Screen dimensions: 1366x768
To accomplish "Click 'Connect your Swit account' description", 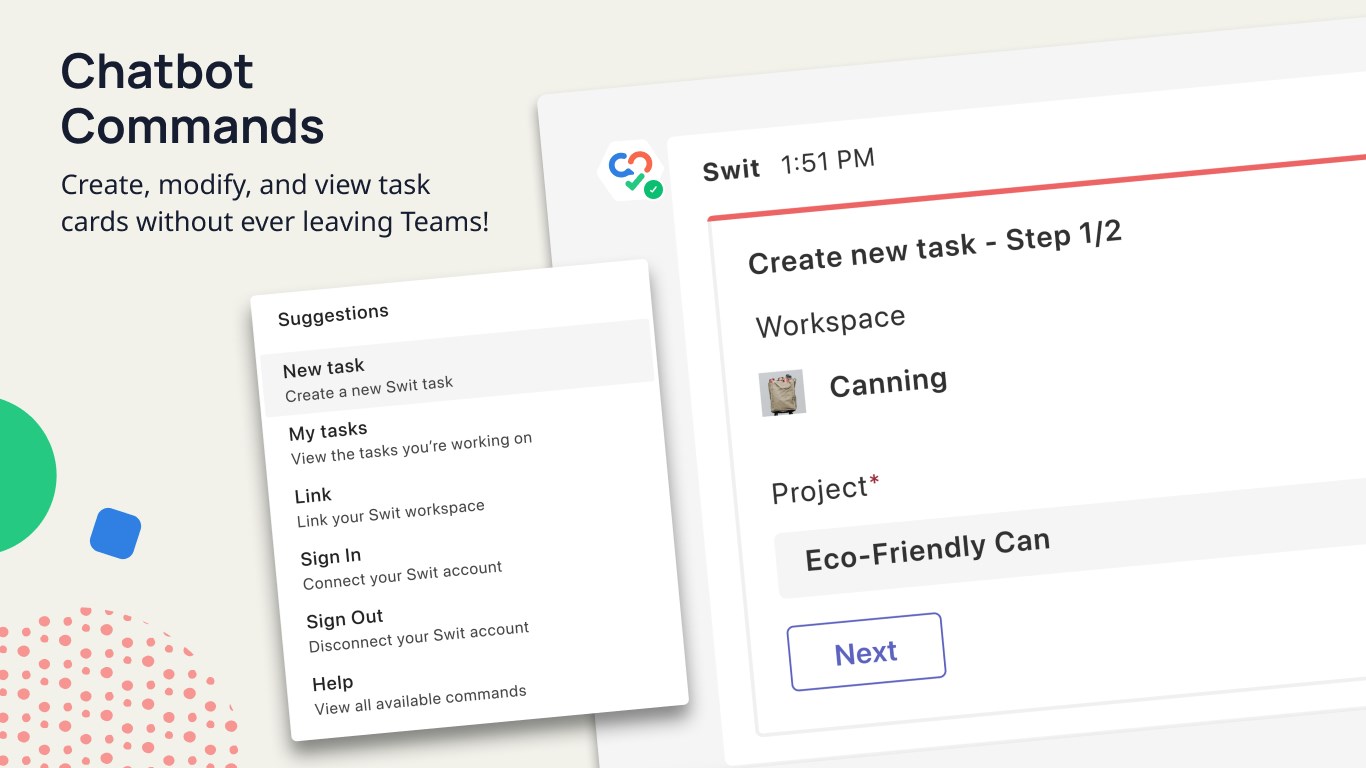I will coord(402,575).
